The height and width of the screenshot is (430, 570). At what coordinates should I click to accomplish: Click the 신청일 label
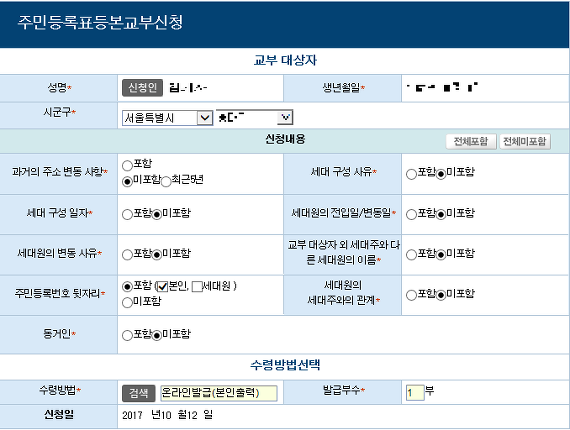[x=59, y=414]
